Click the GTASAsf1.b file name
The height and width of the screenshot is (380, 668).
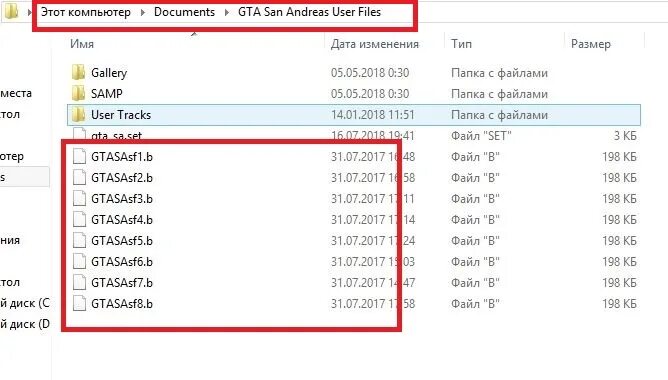coord(122,157)
